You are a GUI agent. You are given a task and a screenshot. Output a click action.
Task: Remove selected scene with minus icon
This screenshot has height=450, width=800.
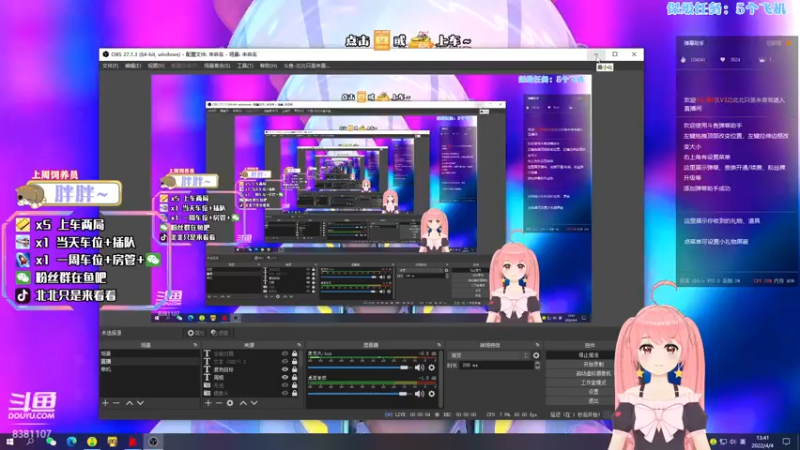click(116, 403)
